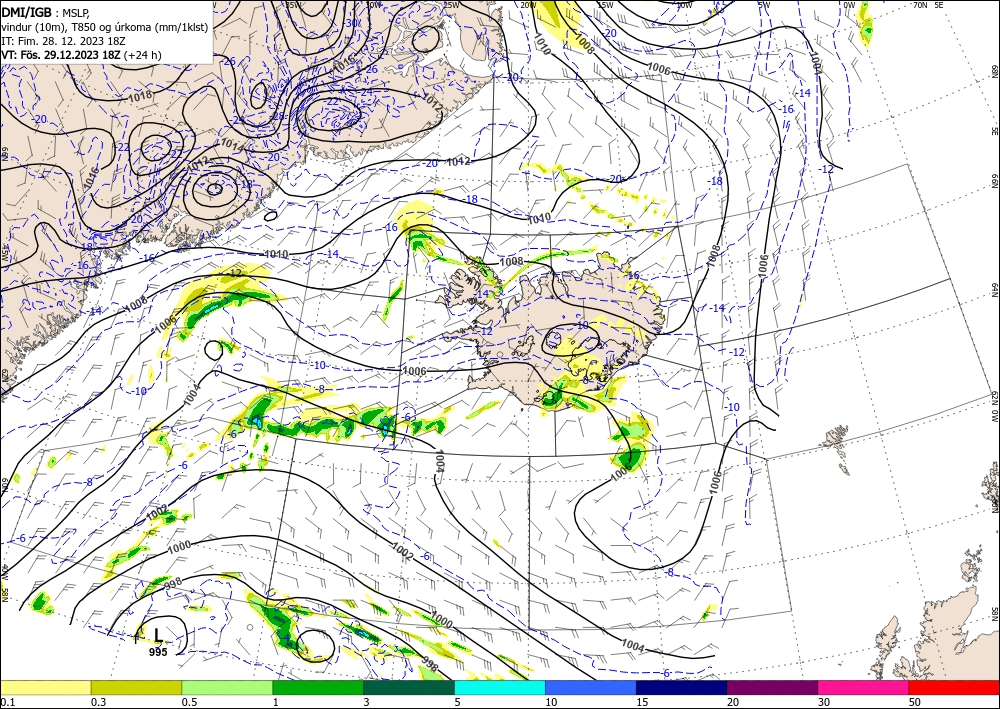Pick the blue 10–15 legend swatch
This screenshot has width=1000, height=709.
(x=591, y=687)
